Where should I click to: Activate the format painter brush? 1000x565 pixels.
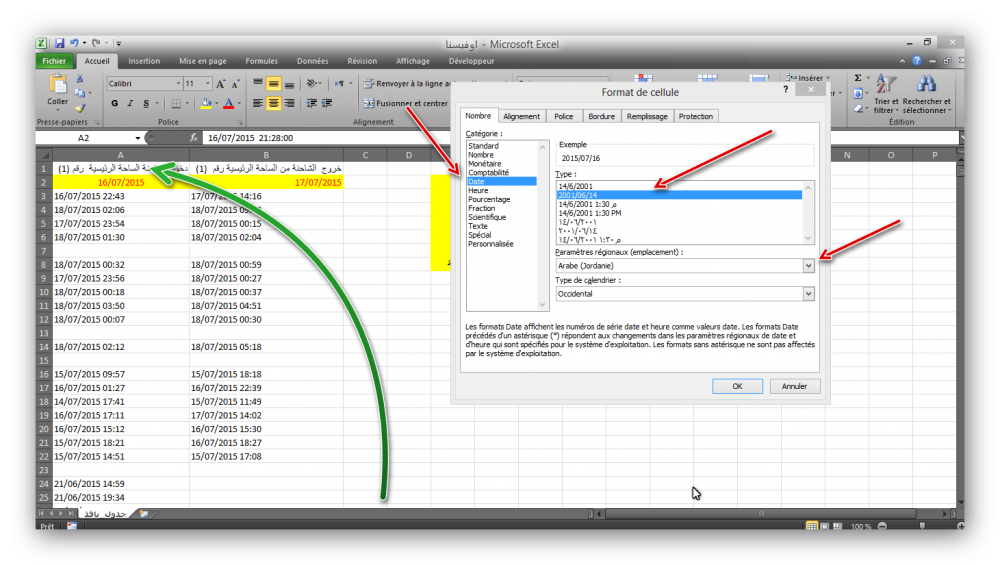(80, 108)
